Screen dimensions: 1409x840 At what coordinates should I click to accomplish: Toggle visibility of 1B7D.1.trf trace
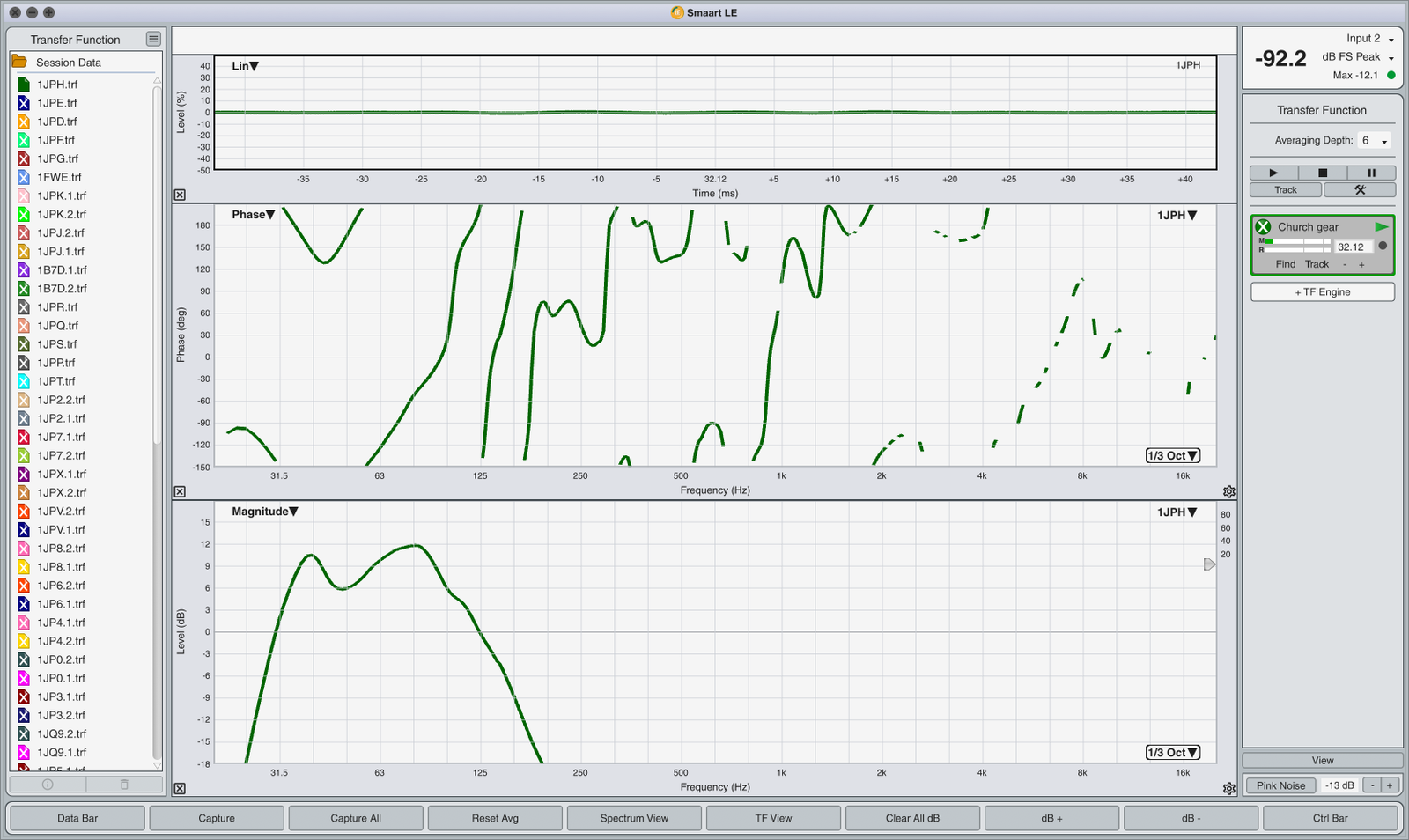point(24,269)
